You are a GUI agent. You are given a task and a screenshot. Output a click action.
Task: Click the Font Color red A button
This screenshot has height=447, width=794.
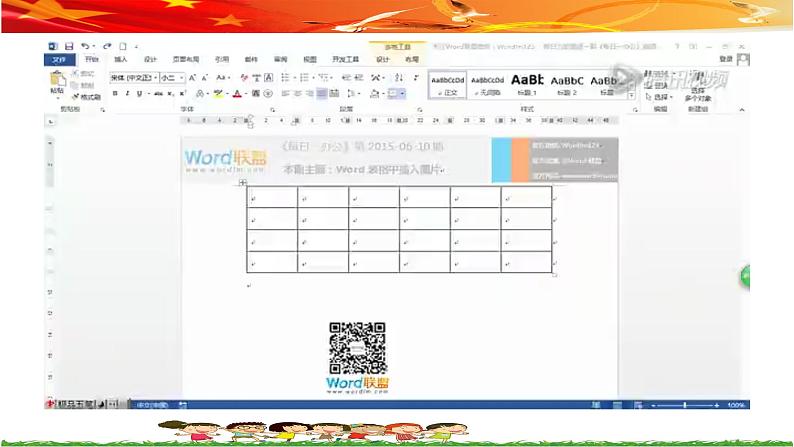(x=236, y=94)
